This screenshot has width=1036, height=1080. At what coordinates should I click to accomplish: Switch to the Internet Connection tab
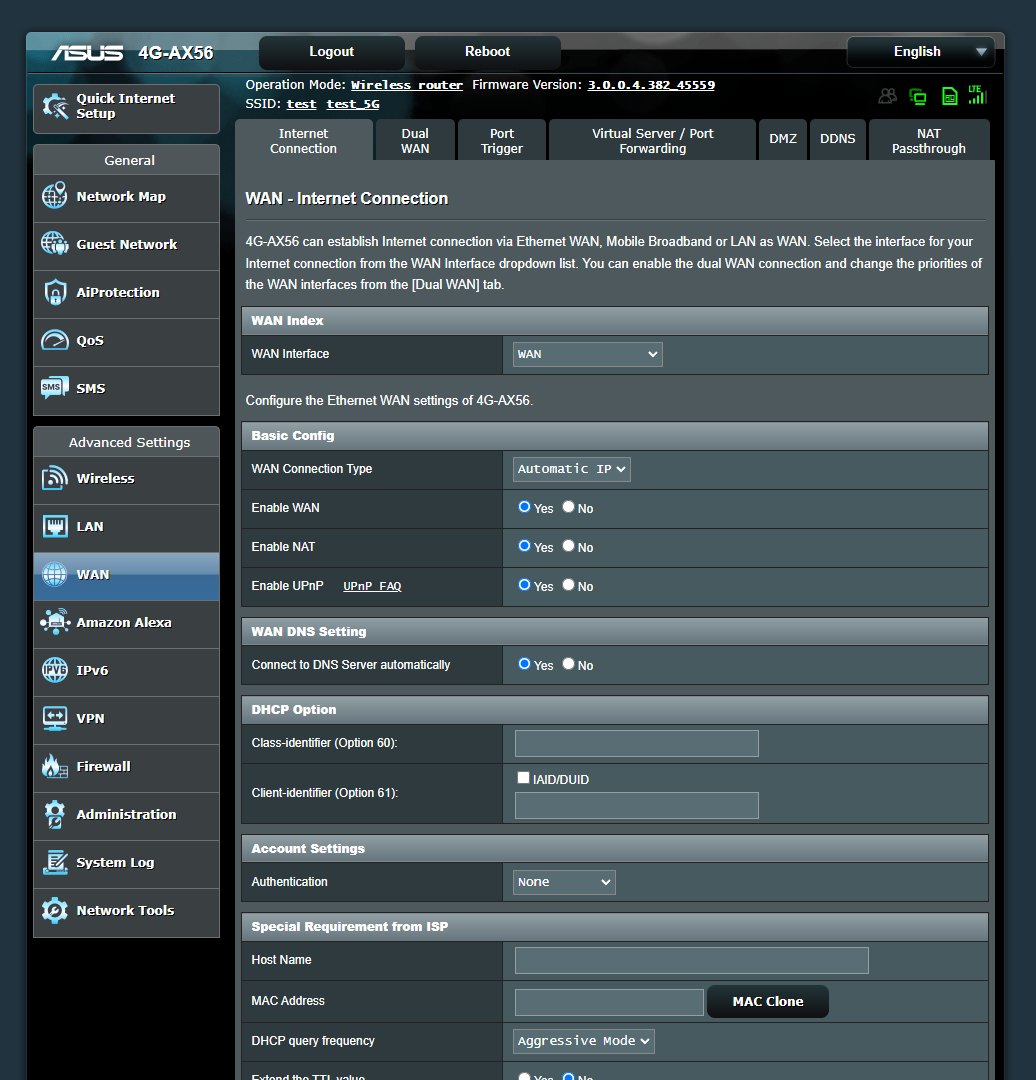click(x=304, y=141)
